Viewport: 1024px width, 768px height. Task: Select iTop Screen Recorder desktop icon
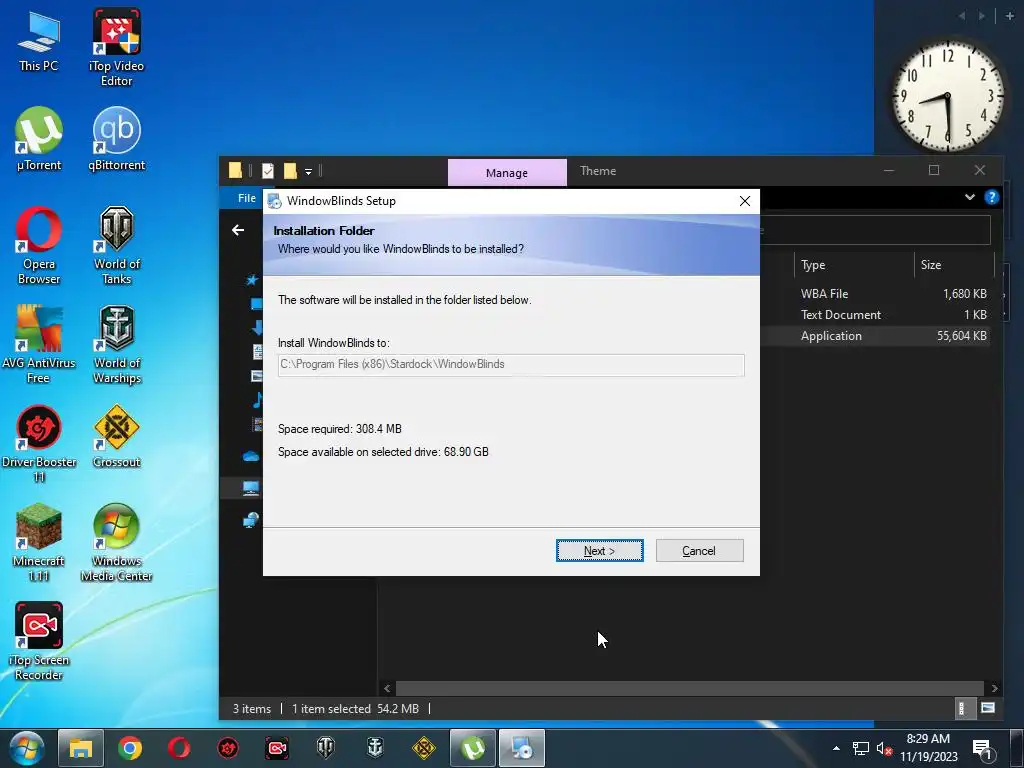pos(39,641)
